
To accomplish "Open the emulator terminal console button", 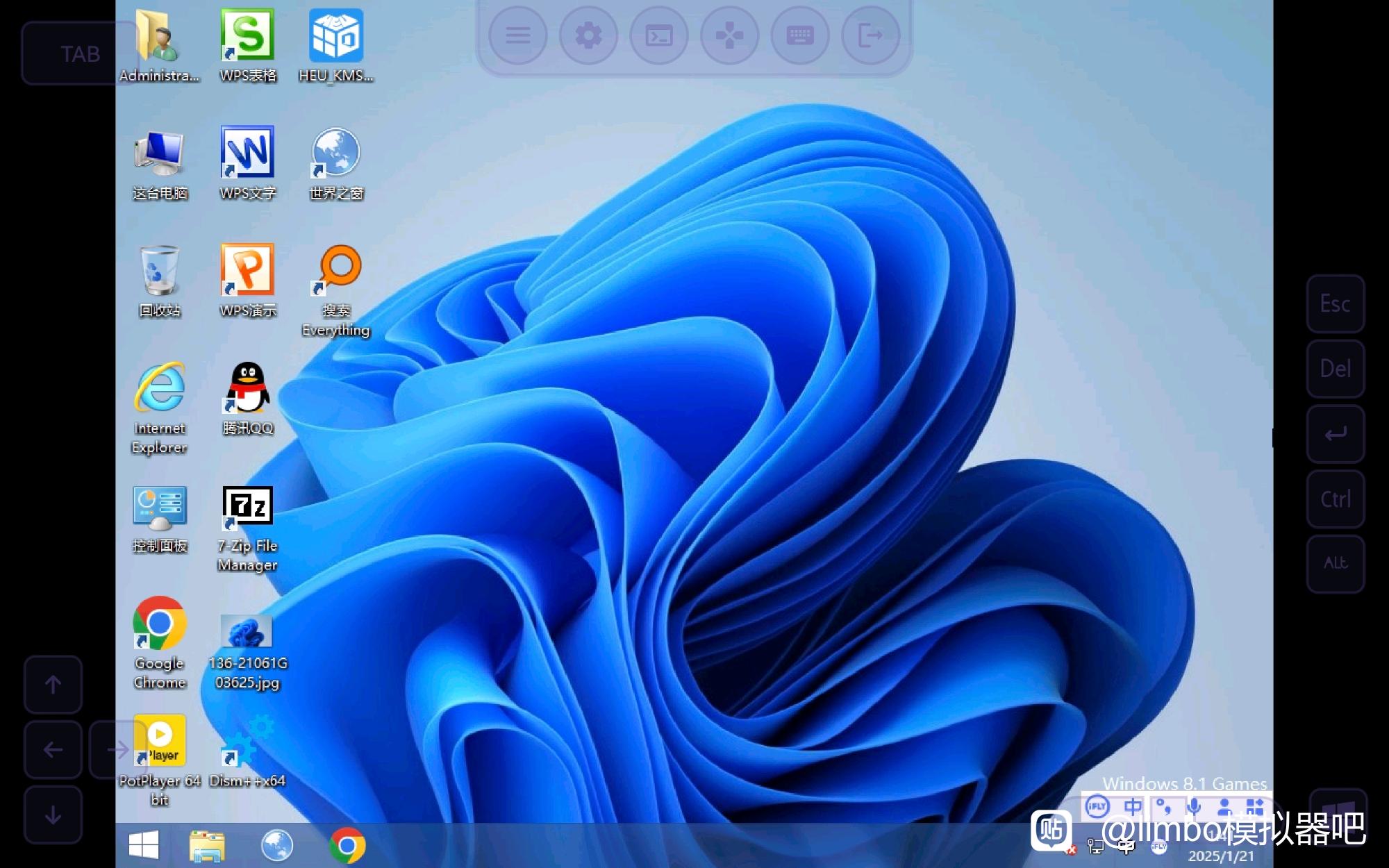I will click(659, 35).
